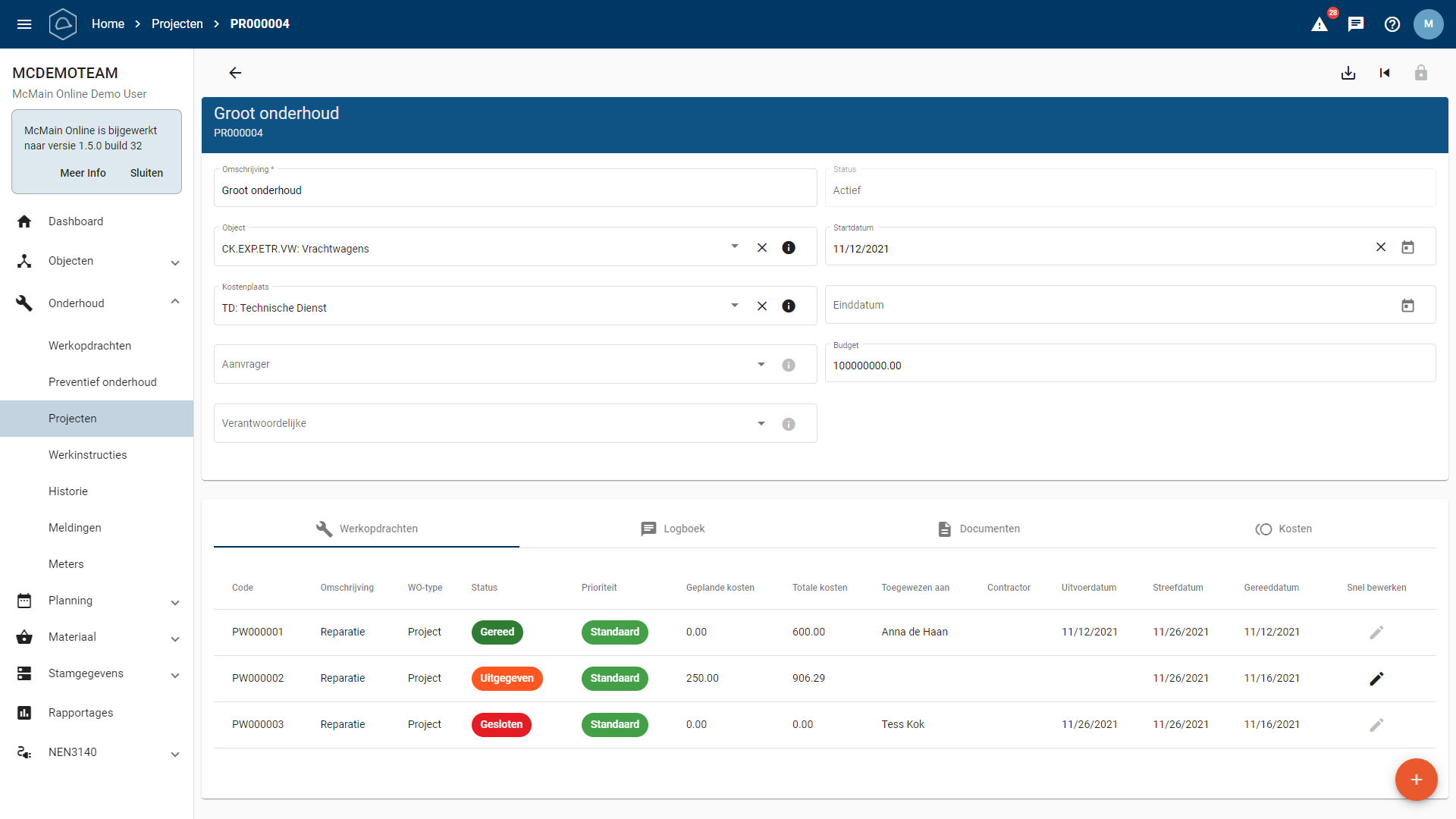This screenshot has width=1456, height=819.
Task: Jump to first record icon
Action: coord(1385,73)
